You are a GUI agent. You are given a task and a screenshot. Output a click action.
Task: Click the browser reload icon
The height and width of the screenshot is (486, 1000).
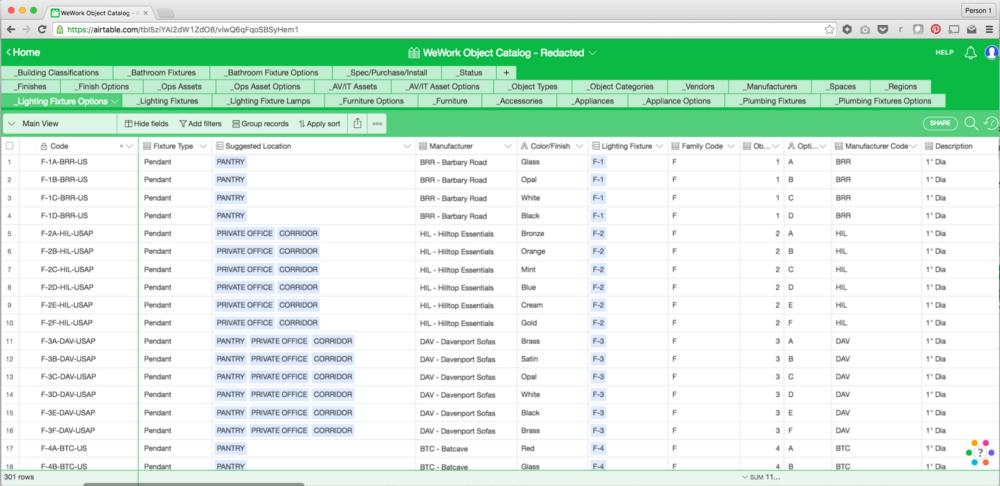pyautogui.click(x=42, y=29)
